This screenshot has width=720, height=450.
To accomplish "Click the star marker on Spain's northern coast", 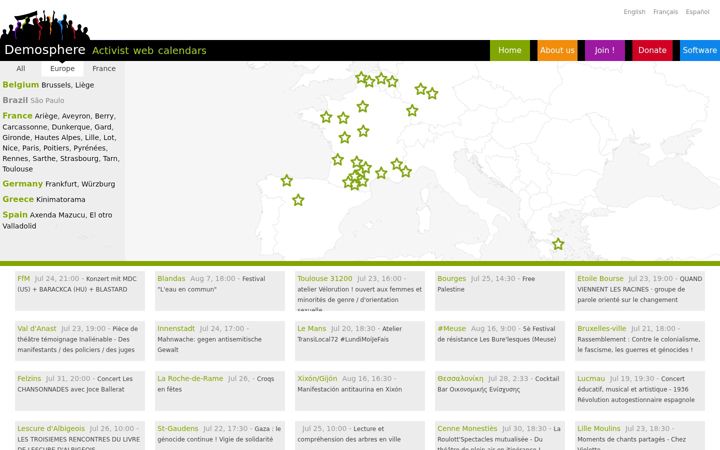I will [287, 180].
